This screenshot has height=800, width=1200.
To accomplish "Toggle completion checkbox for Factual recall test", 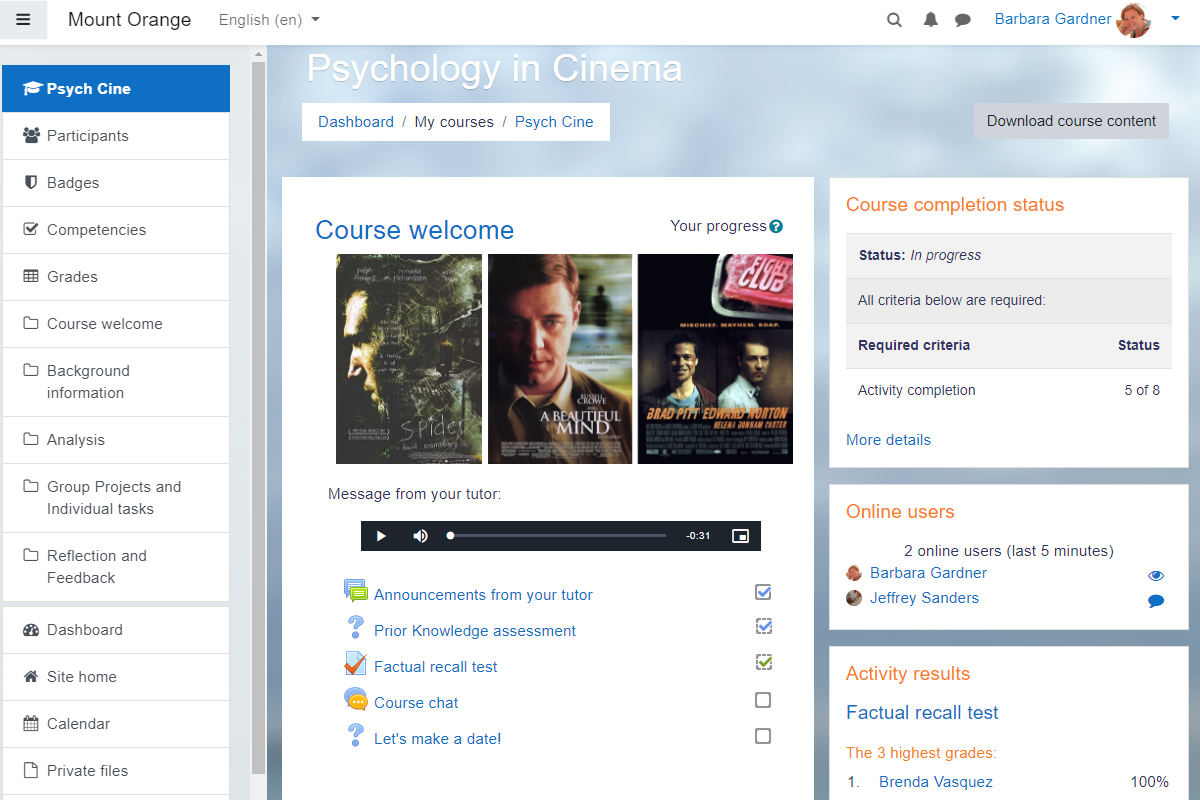I will [763, 662].
